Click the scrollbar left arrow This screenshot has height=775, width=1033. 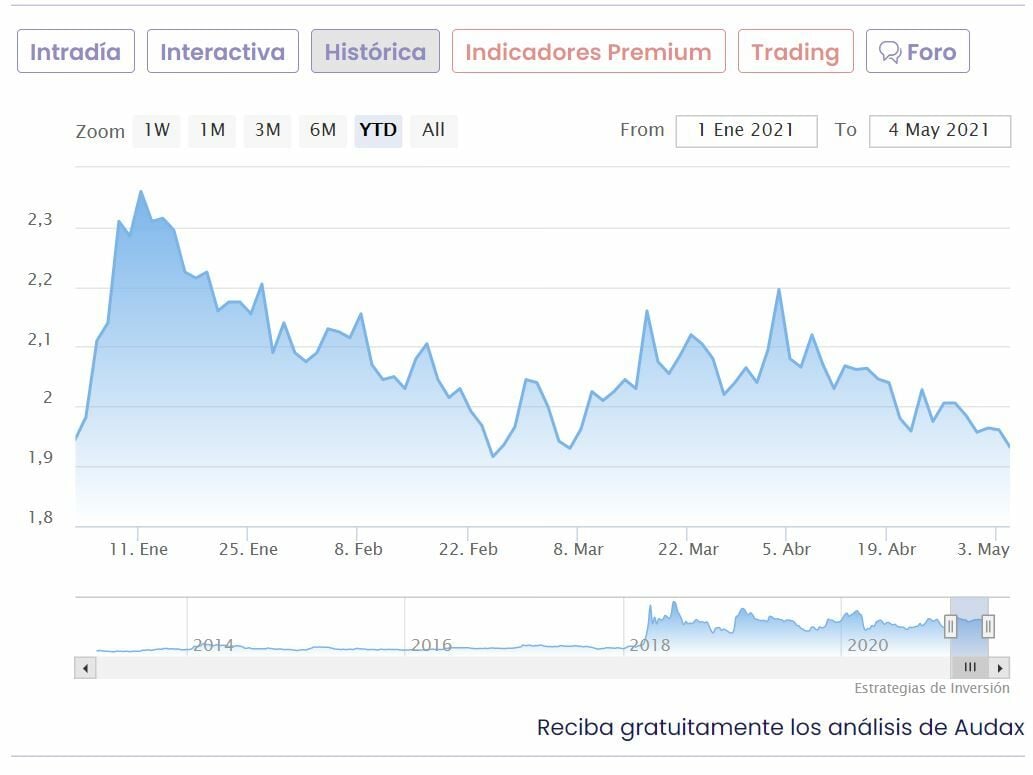(x=85, y=667)
